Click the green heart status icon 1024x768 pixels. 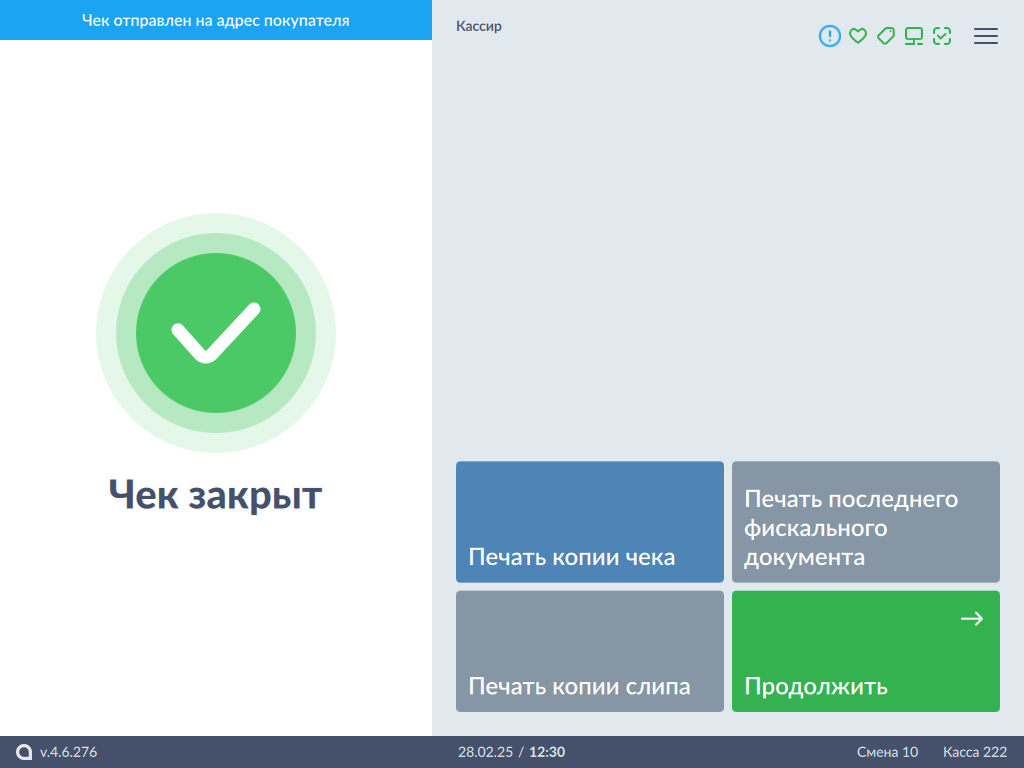point(857,36)
